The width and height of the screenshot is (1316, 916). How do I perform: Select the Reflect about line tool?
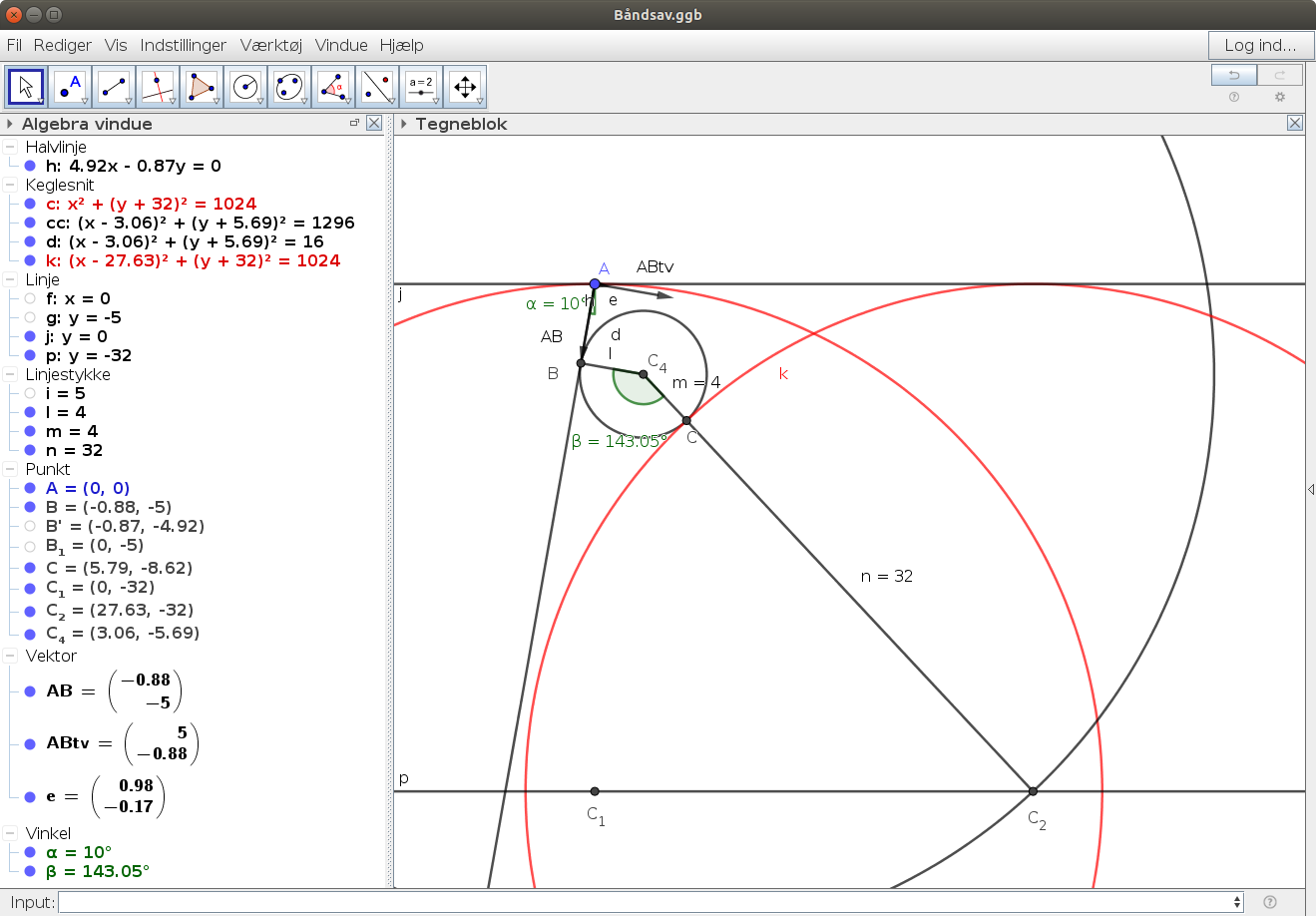377,88
